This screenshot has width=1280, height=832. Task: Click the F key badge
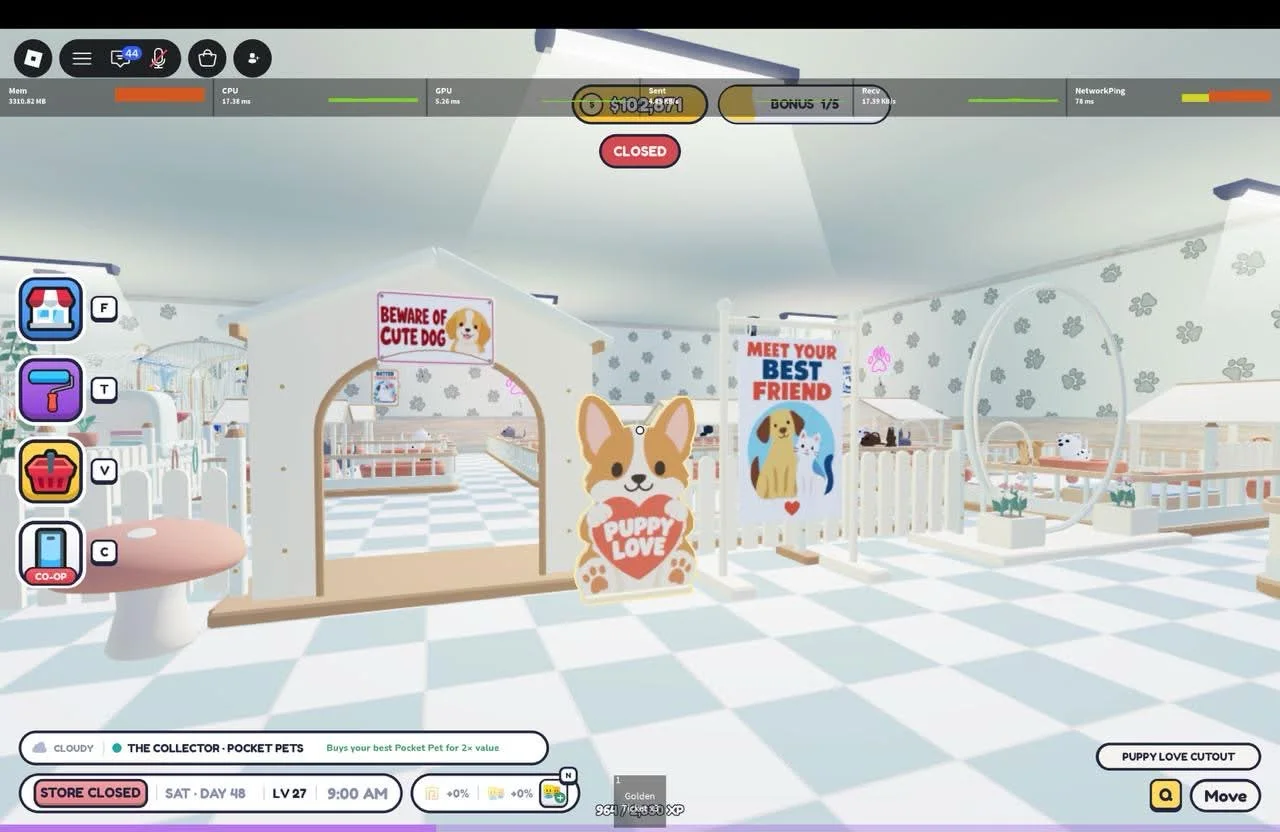coord(104,308)
